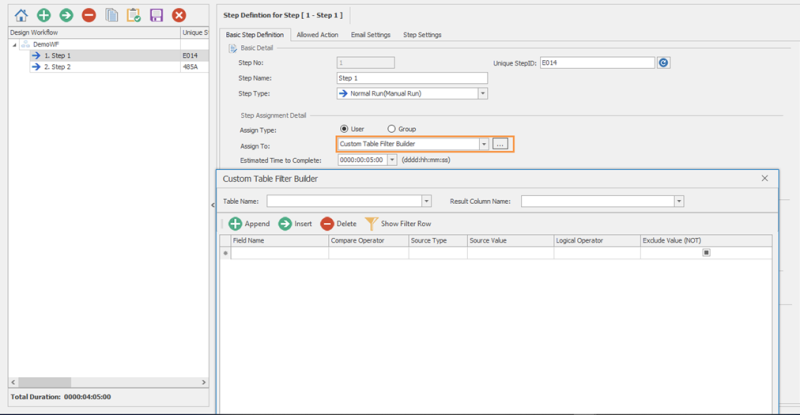This screenshot has height=415, width=800.
Task: Open the Result Column Name dropdown
Action: point(679,201)
